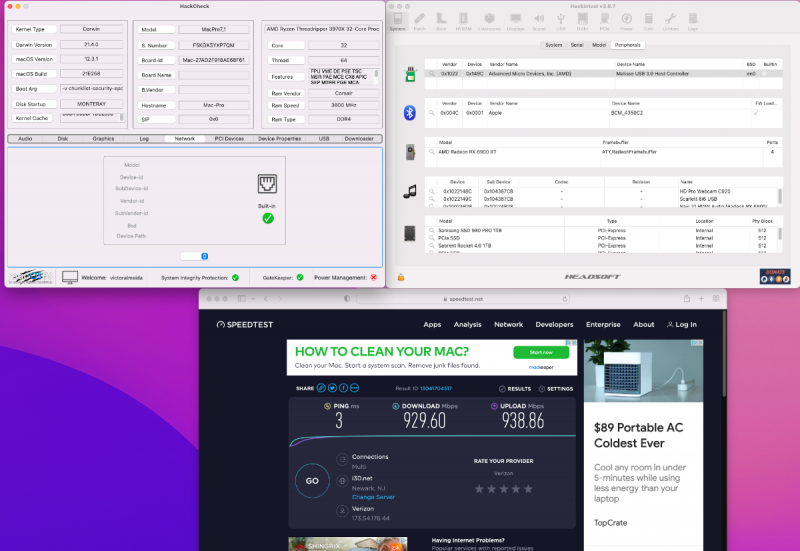This screenshot has height=551, width=800.
Task: Share Speedtest result via link icon
Action: 321,388
